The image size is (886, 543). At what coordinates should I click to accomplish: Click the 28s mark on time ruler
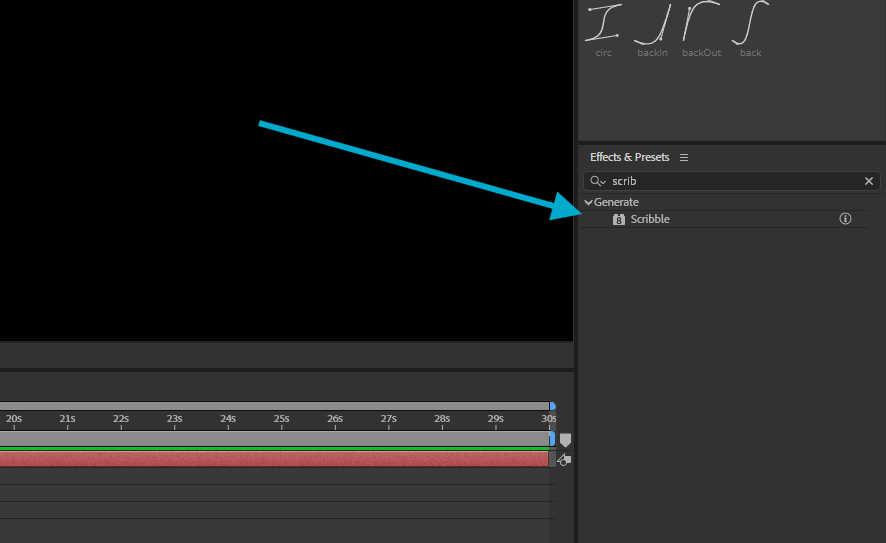tap(442, 419)
